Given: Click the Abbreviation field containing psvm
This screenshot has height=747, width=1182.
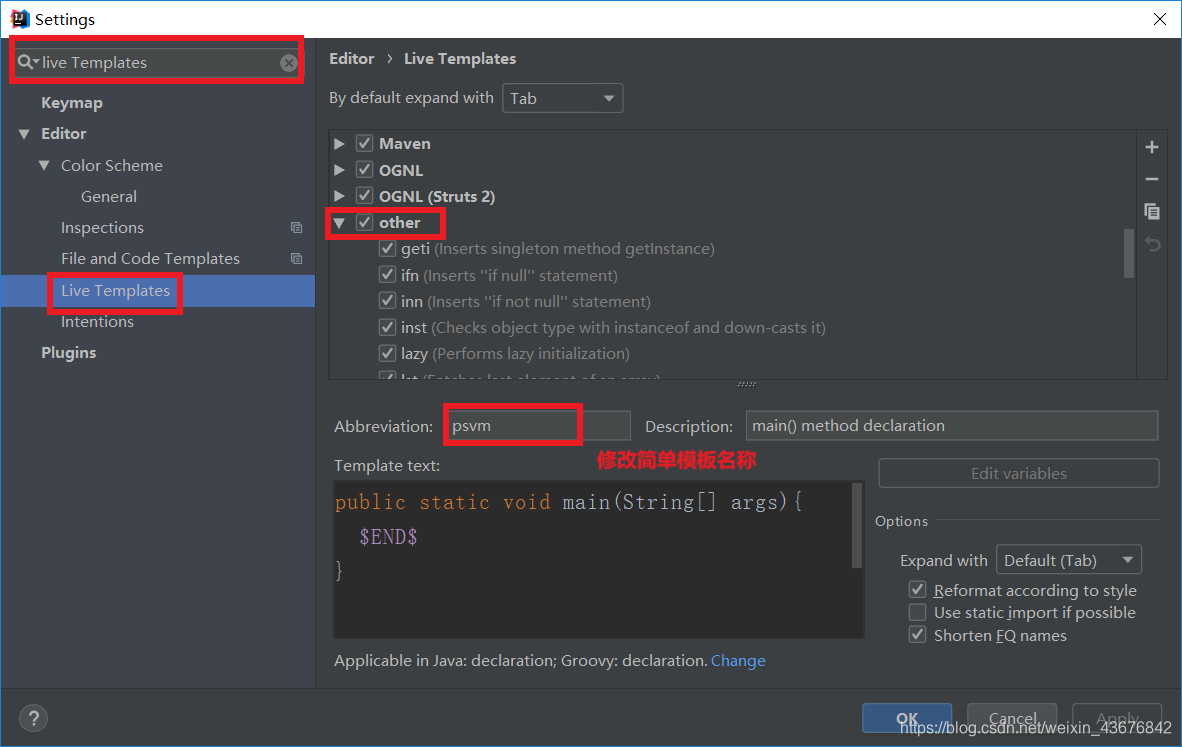Looking at the screenshot, I should pyautogui.click(x=538, y=426).
